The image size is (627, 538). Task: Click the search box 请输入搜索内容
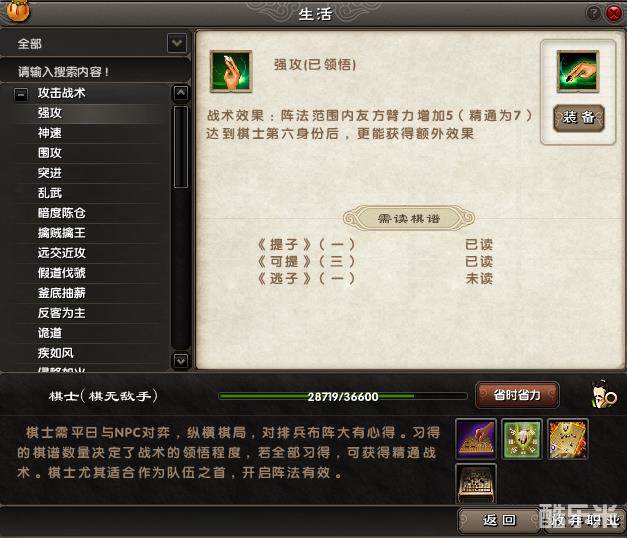point(95,72)
